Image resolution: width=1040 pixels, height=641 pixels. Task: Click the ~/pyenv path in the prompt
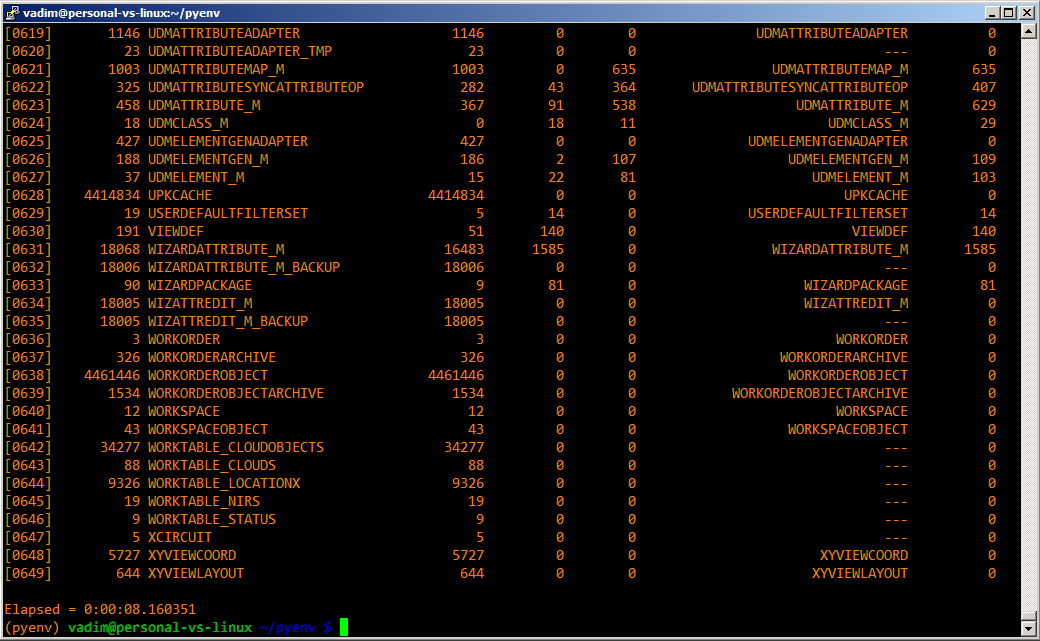[x=288, y=627]
